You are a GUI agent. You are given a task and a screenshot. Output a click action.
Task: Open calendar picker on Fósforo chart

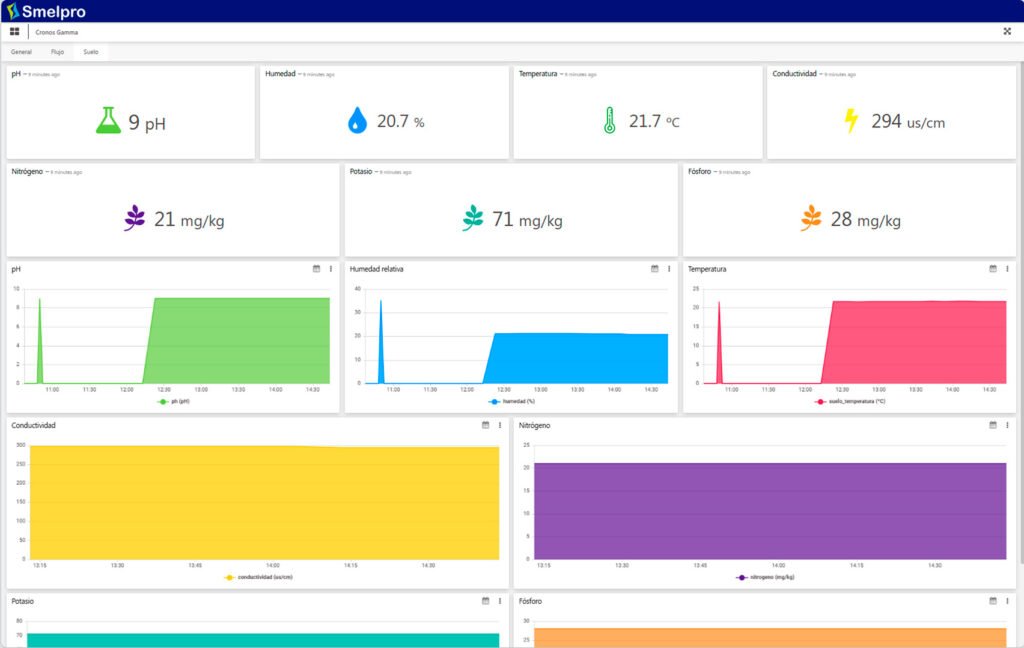(x=993, y=601)
